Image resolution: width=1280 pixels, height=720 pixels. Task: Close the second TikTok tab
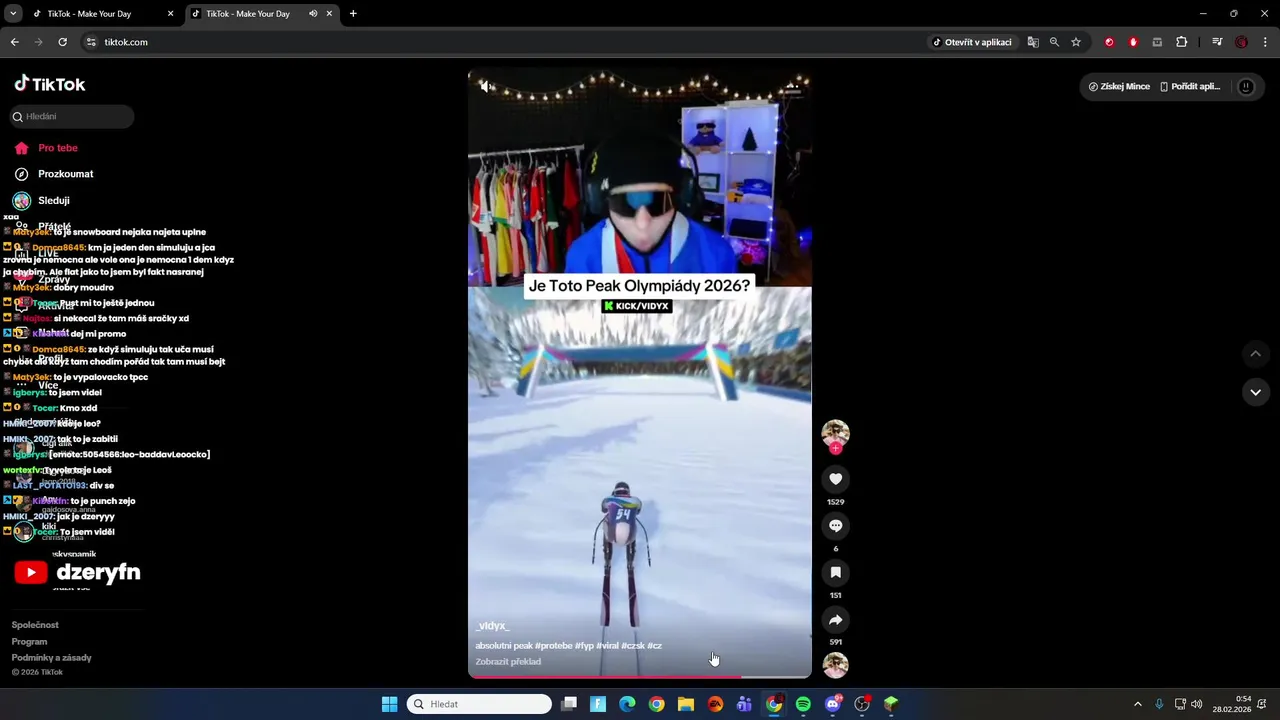[x=329, y=14]
